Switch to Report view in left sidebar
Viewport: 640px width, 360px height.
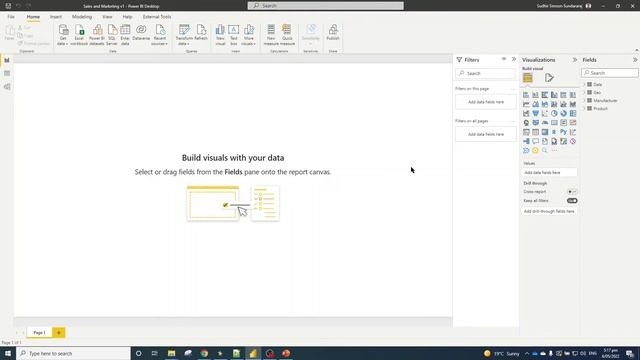7,60
